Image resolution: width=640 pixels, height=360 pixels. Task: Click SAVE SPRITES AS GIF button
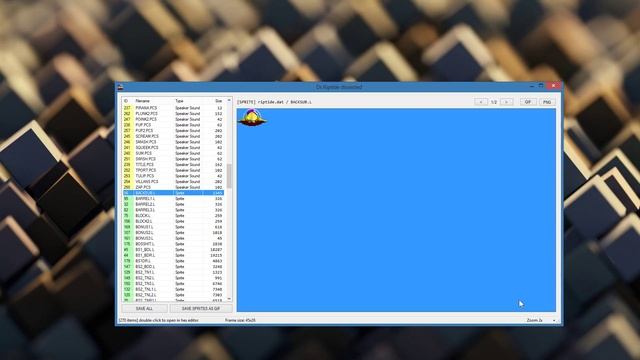click(x=201, y=309)
